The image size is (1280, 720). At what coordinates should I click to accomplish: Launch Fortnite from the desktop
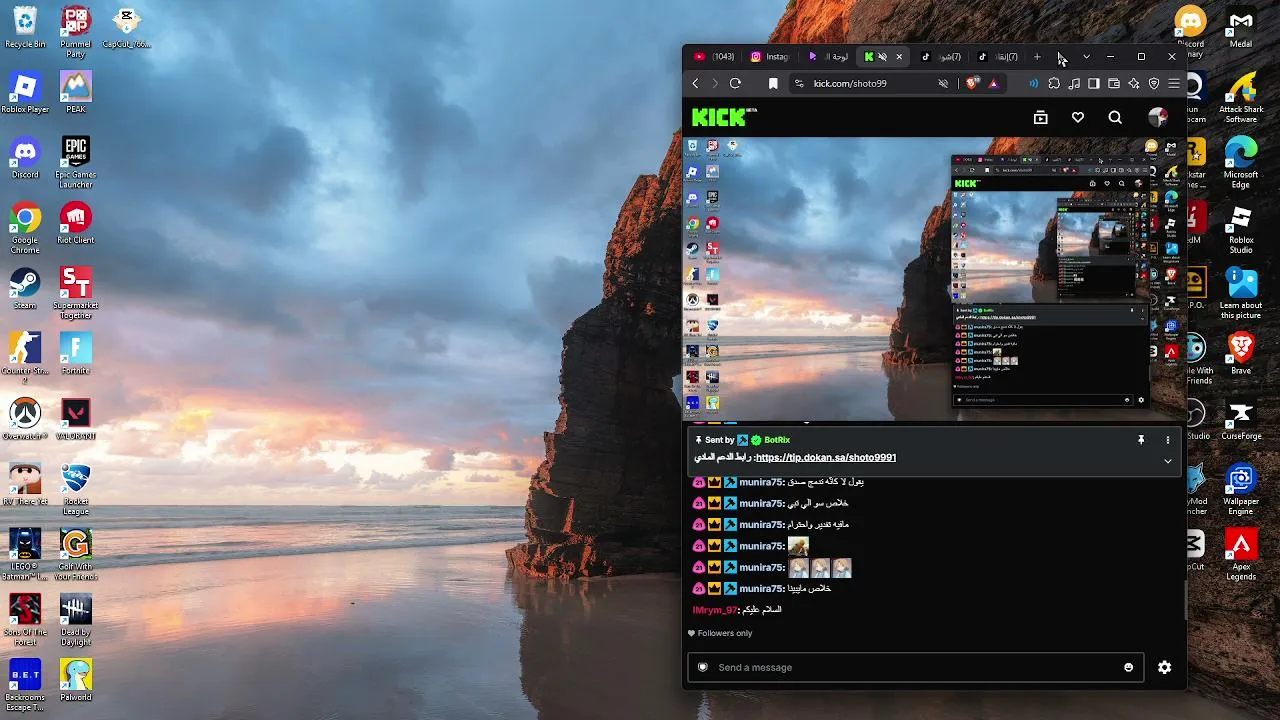coord(76,353)
